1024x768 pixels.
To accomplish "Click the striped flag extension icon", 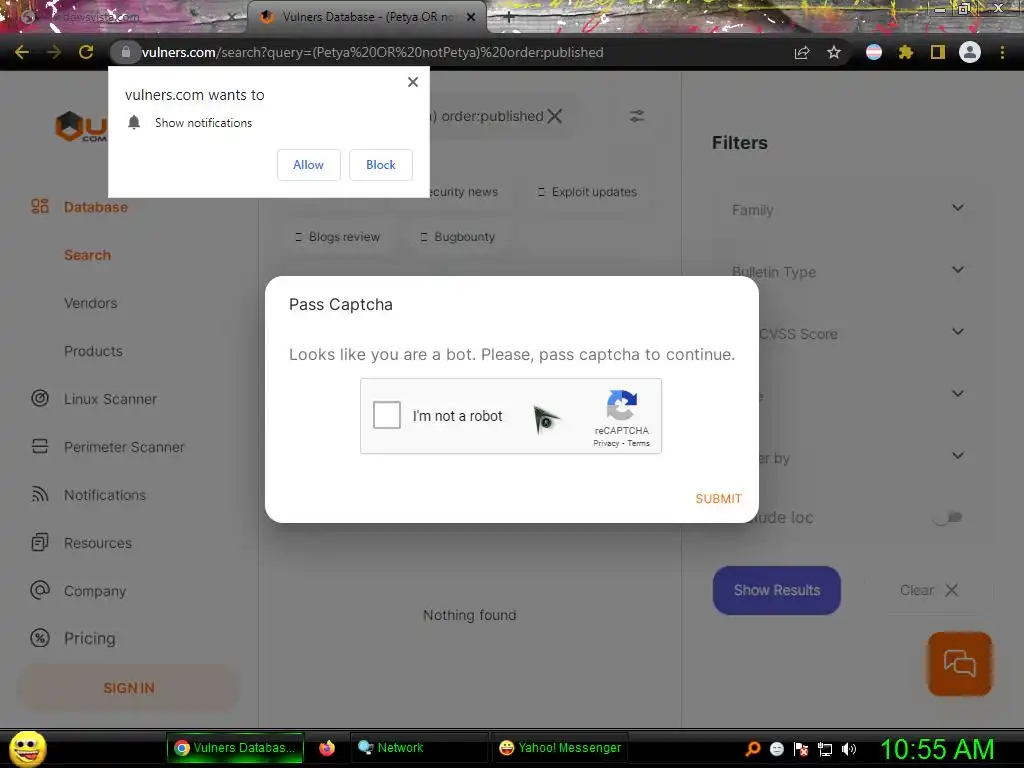I will [x=874, y=52].
